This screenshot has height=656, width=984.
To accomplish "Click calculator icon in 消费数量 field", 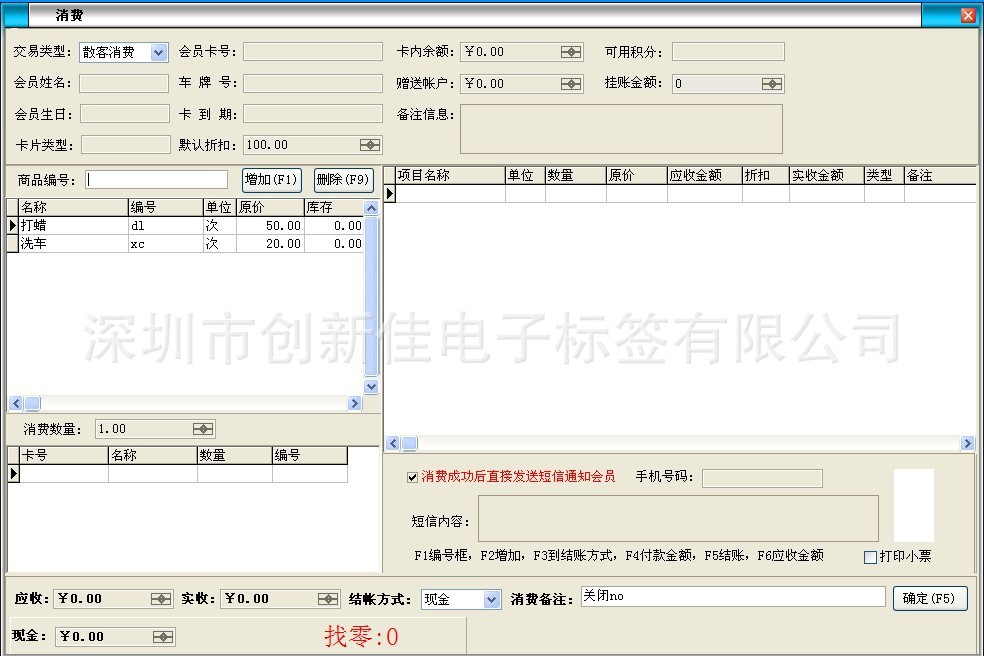I will [203, 429].
